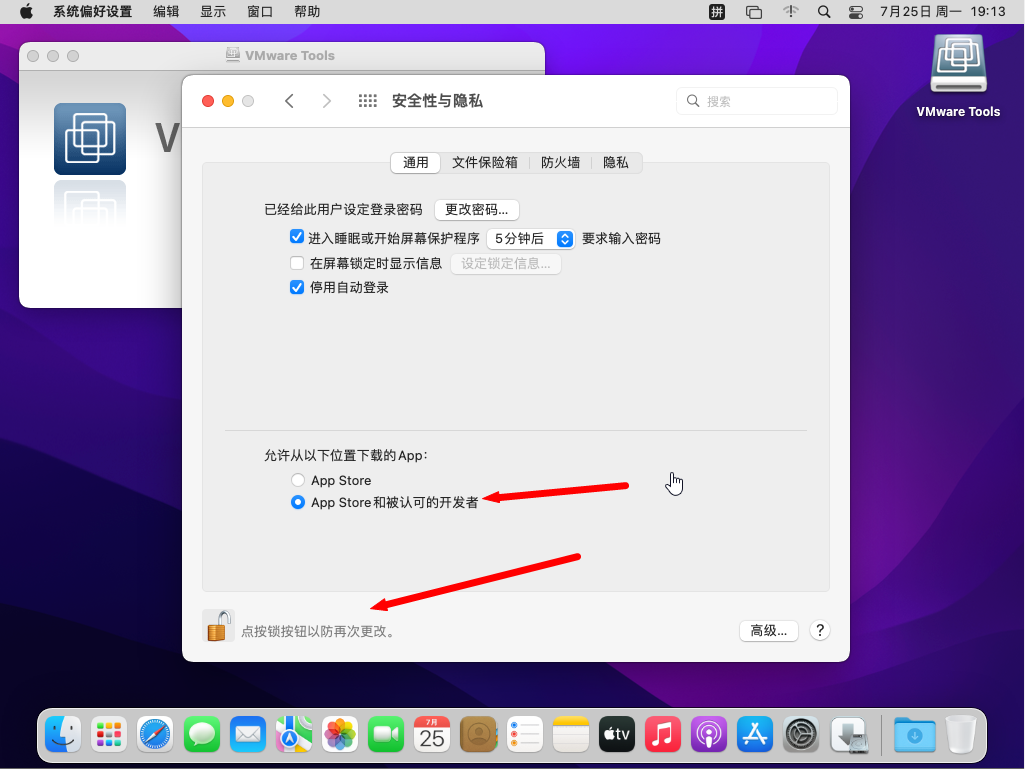This screenshot has height=769, width=1025.
Task: Open Podcasts from the Dock
Action: pos(709,734)
